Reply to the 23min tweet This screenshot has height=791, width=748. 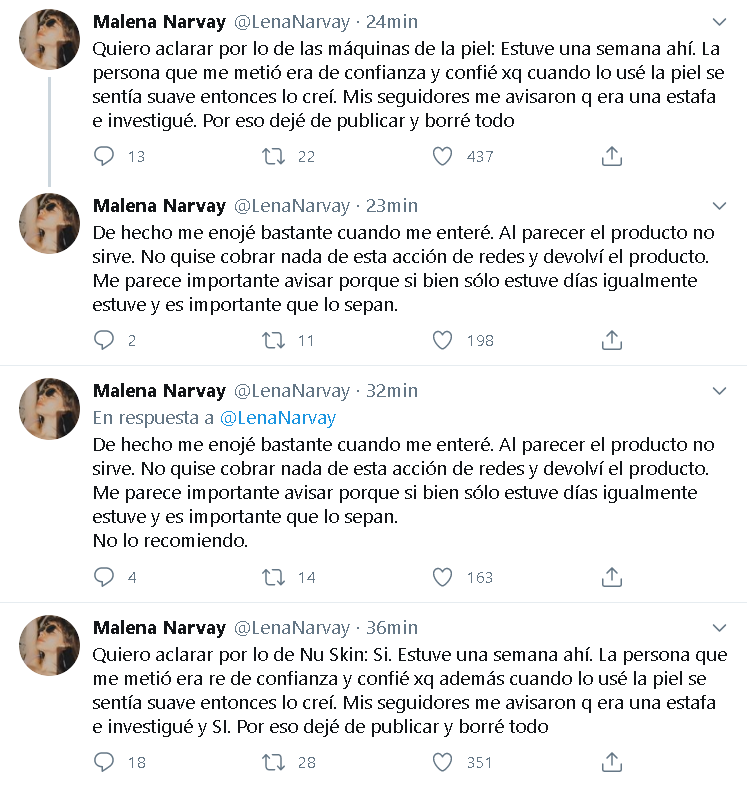105,340
